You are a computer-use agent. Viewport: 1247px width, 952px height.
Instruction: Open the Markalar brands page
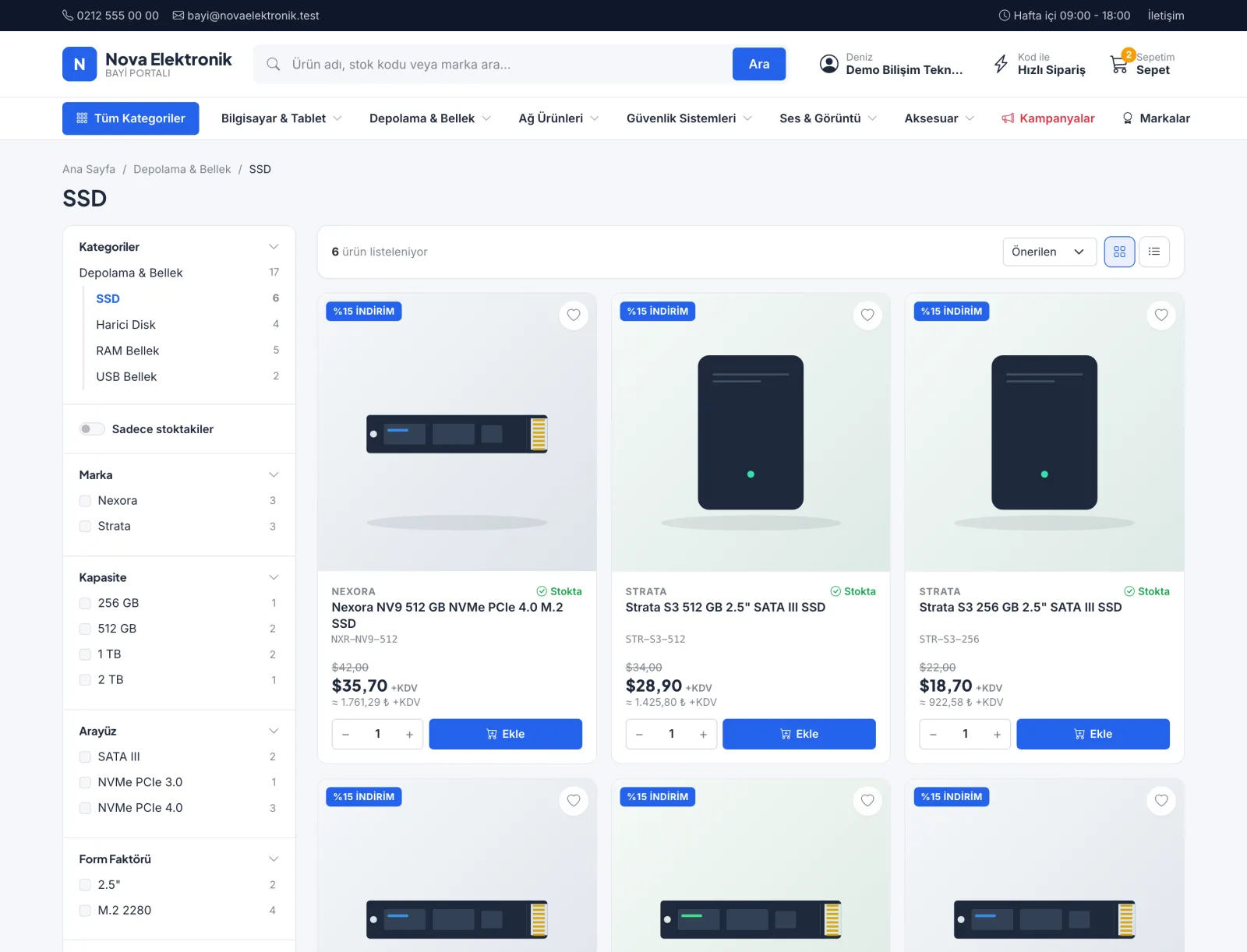point(1156,118)
